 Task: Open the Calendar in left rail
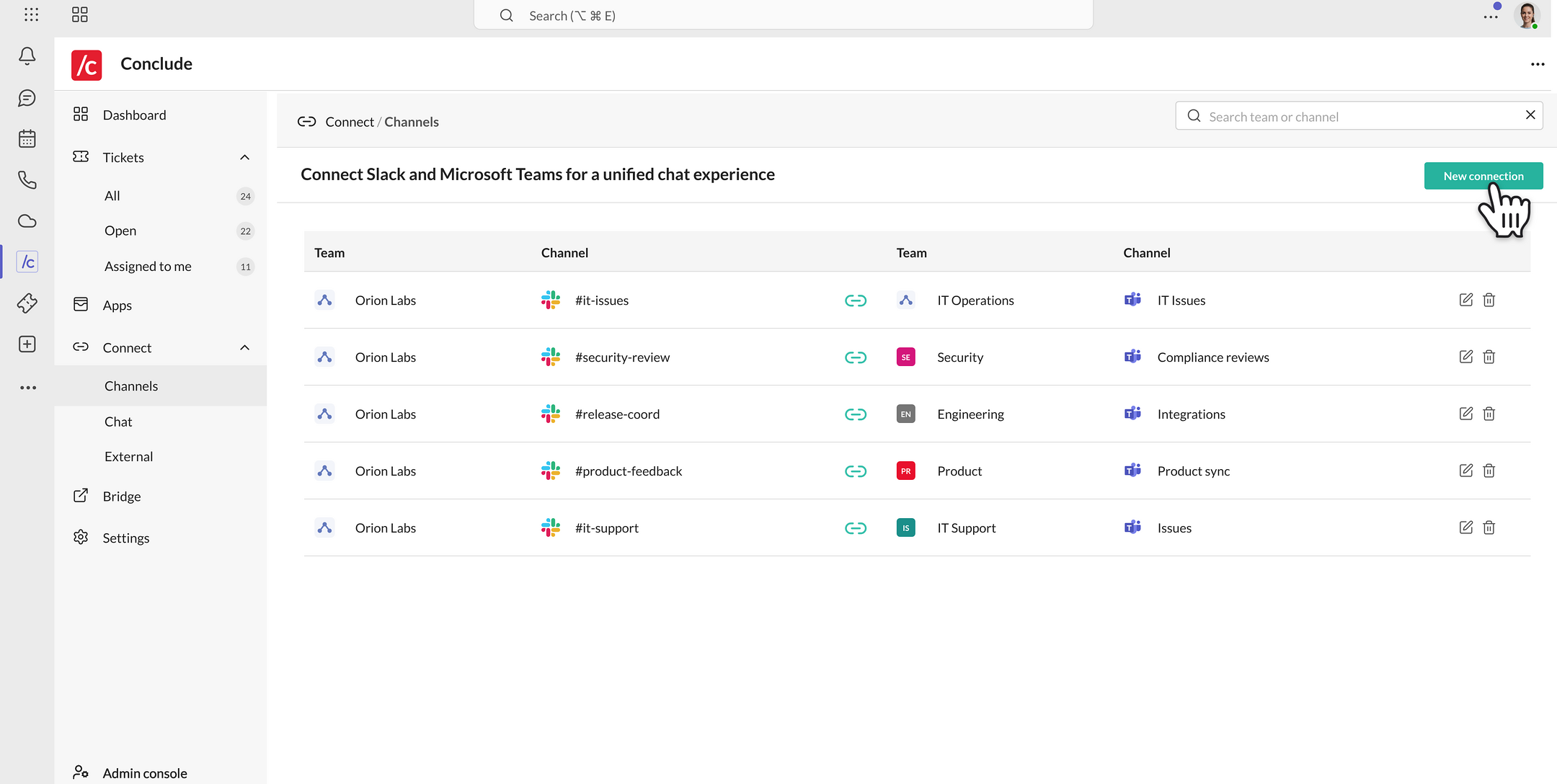click(x=27, y=138)
